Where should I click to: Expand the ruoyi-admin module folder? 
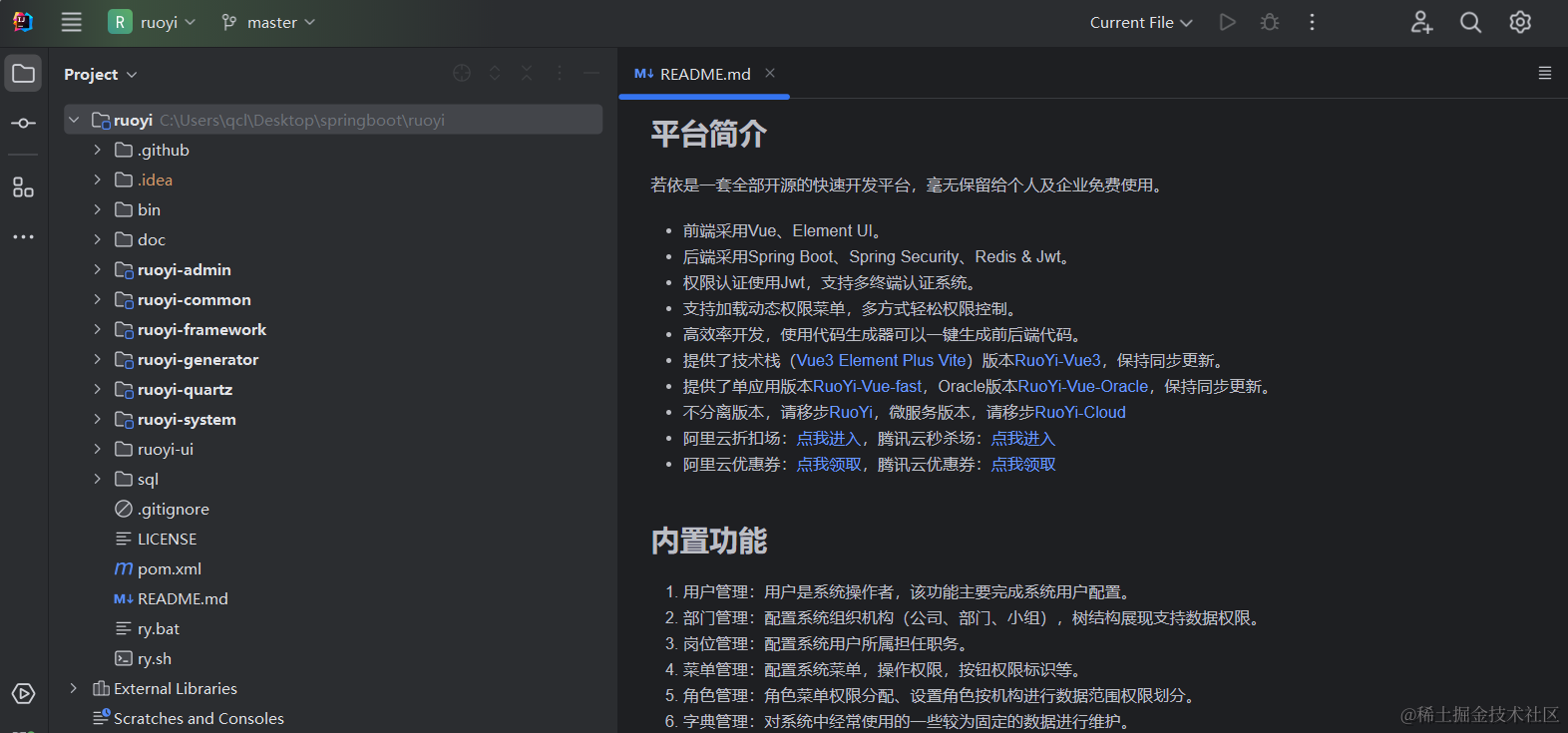97,269
